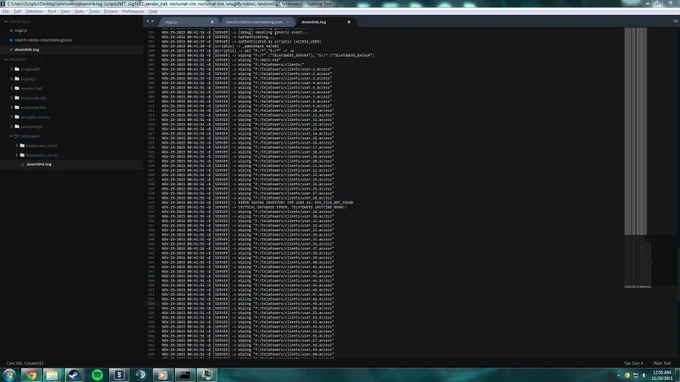680x382 pixels.
Task: Open the Help menu
Action: [x=153, y=12]
